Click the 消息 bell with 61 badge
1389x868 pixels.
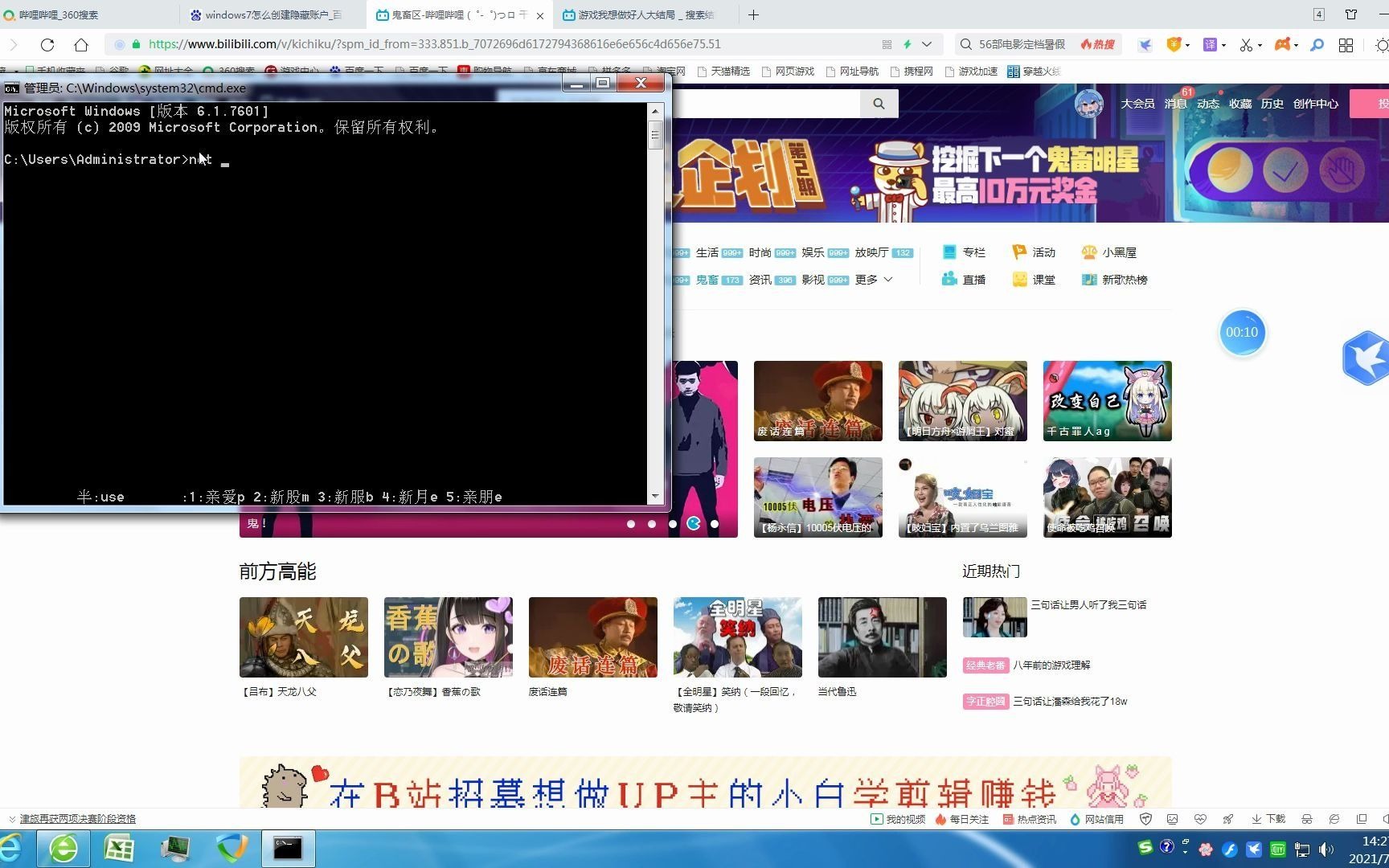tap(1175, 104)
